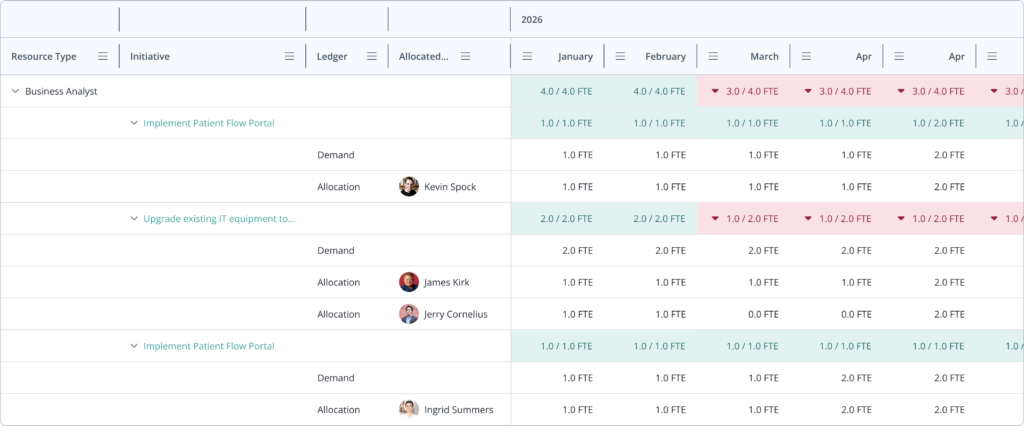Click James Kirk's profile picture
Viewport: 1024px width, 426px height.
click(x=409, y=282)
